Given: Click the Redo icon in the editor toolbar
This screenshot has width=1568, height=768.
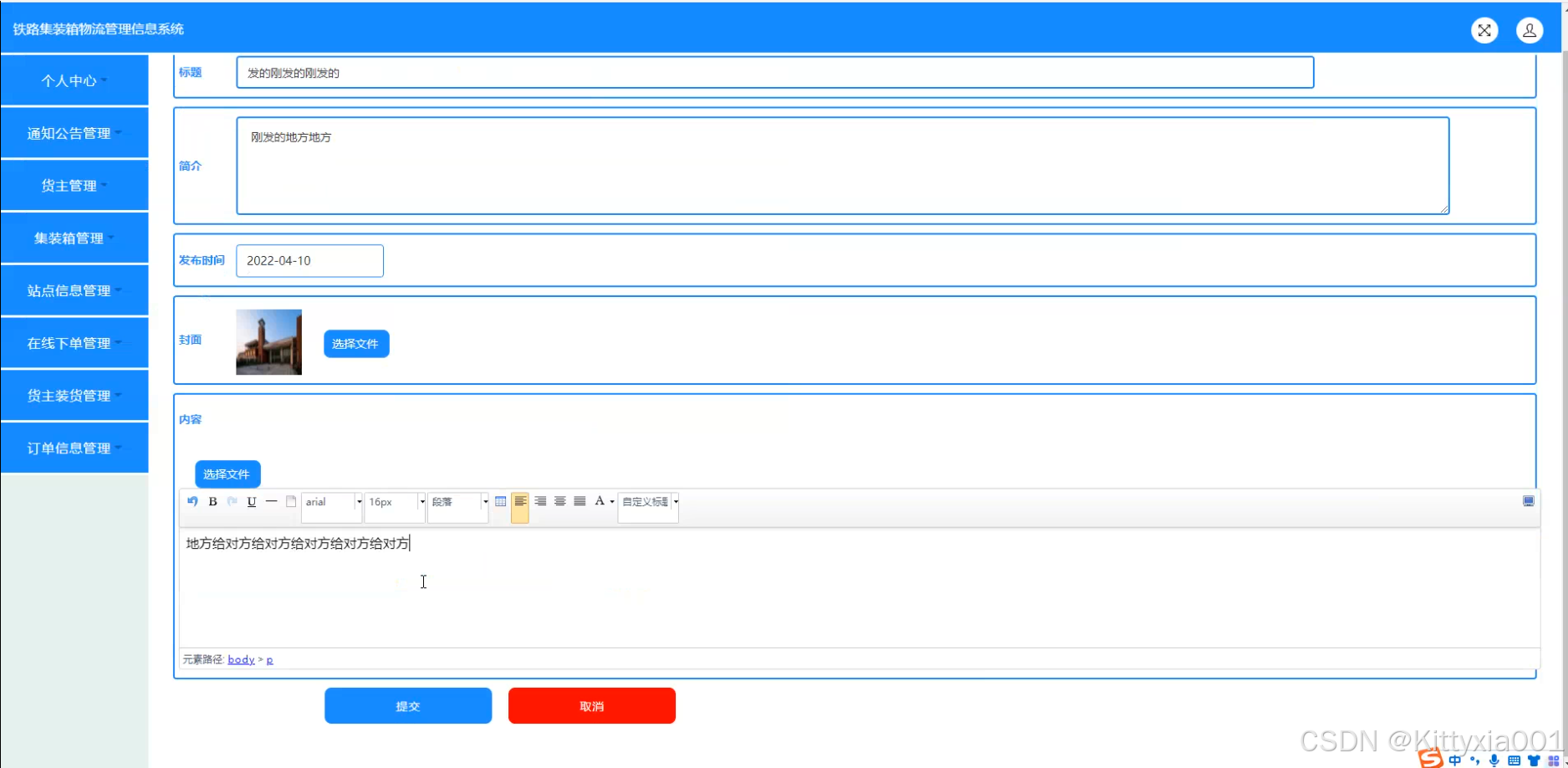Looking at the screenshot, I should pyautogui.click(x=232, y=502).
